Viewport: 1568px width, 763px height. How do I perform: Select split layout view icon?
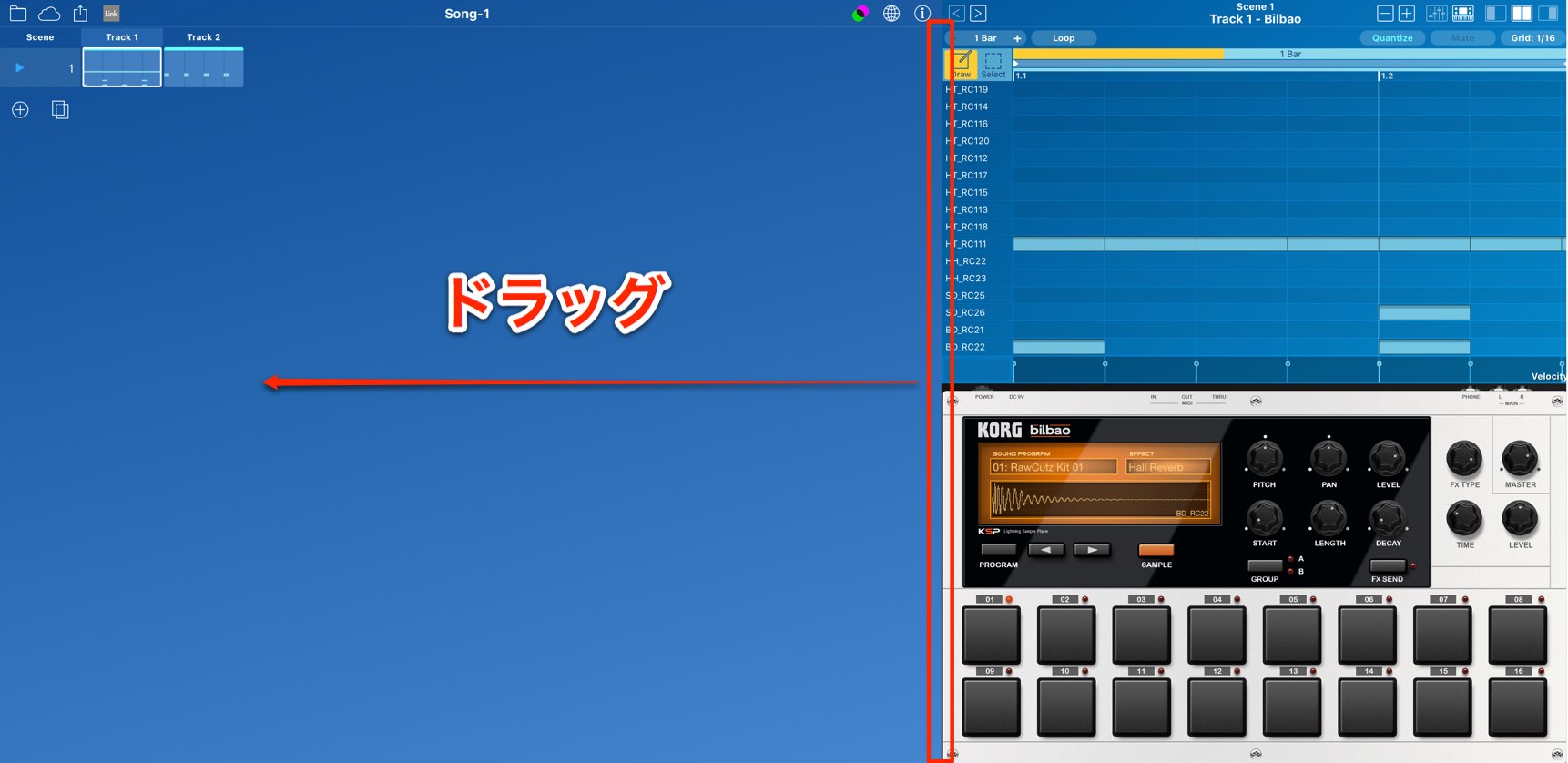pos(1522,14)
